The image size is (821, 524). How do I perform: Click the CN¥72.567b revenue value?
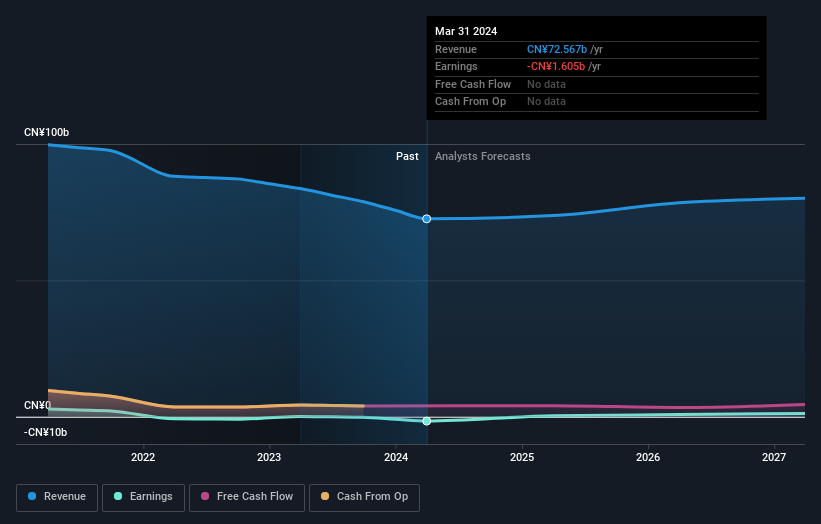point(557,49)
